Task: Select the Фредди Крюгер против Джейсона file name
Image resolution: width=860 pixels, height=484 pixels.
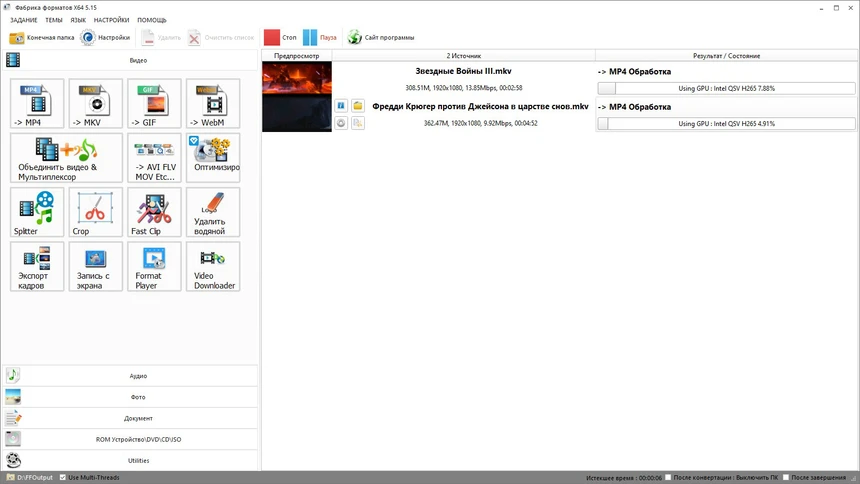Action: [480, 106]
